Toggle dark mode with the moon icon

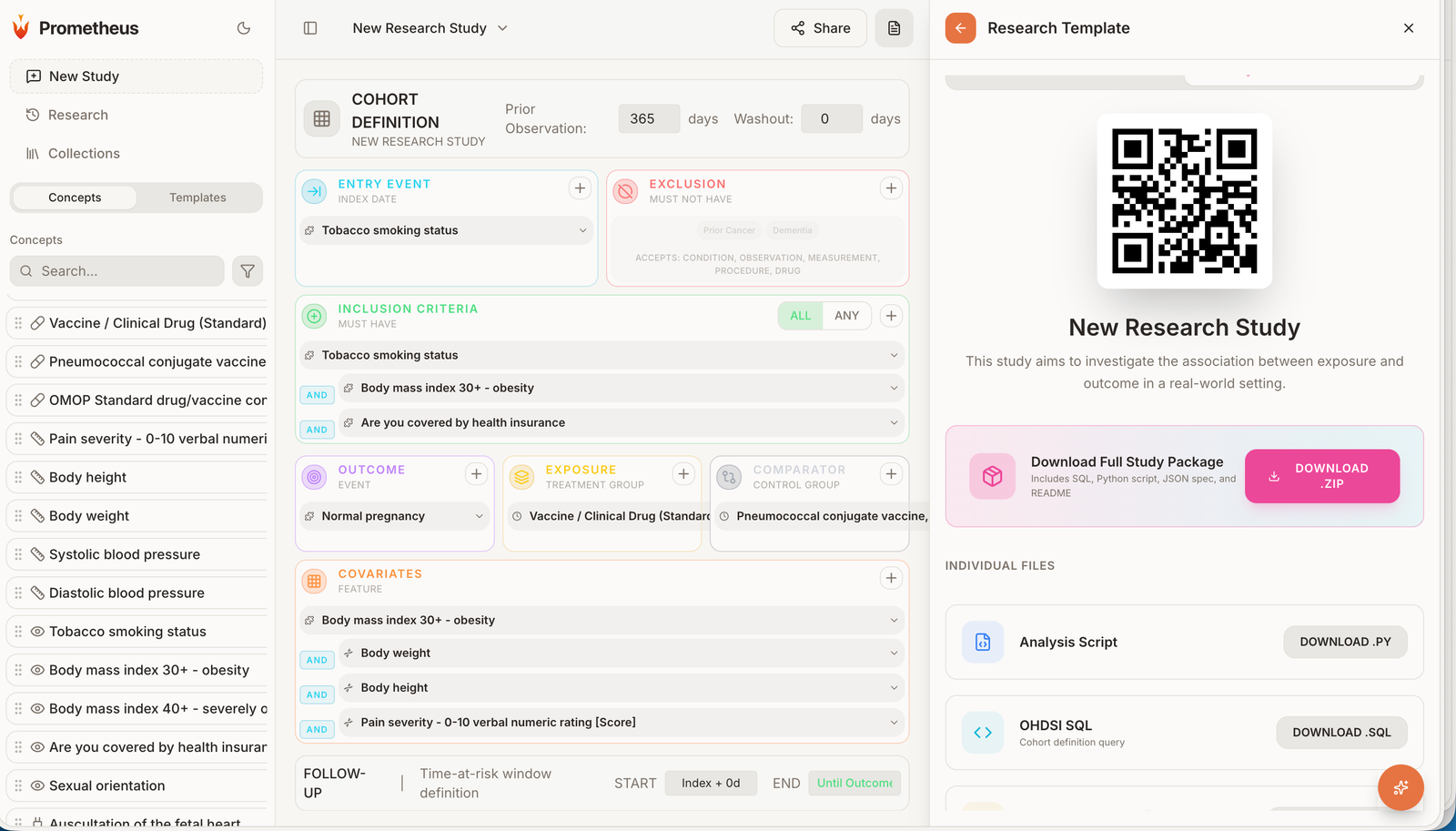[243, 28]
